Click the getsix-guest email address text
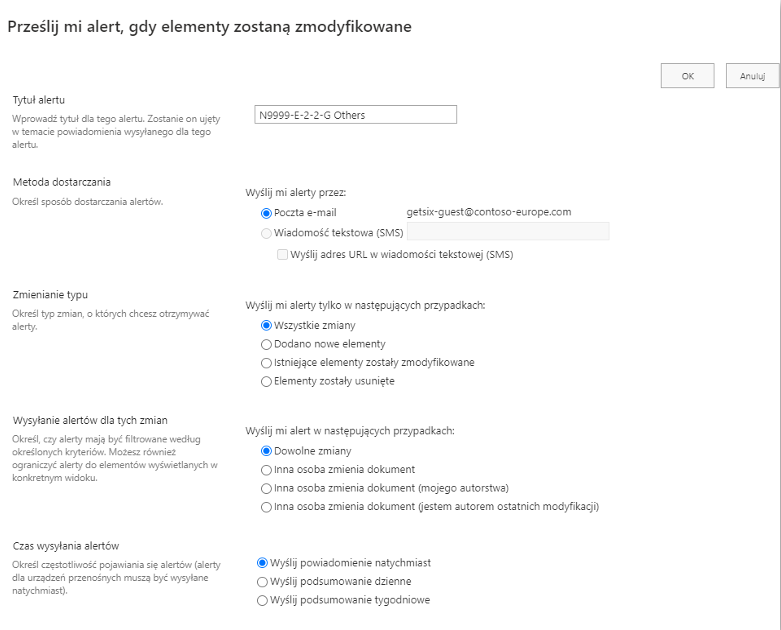Screen dimensions: 781x630 tap(489, 212)
